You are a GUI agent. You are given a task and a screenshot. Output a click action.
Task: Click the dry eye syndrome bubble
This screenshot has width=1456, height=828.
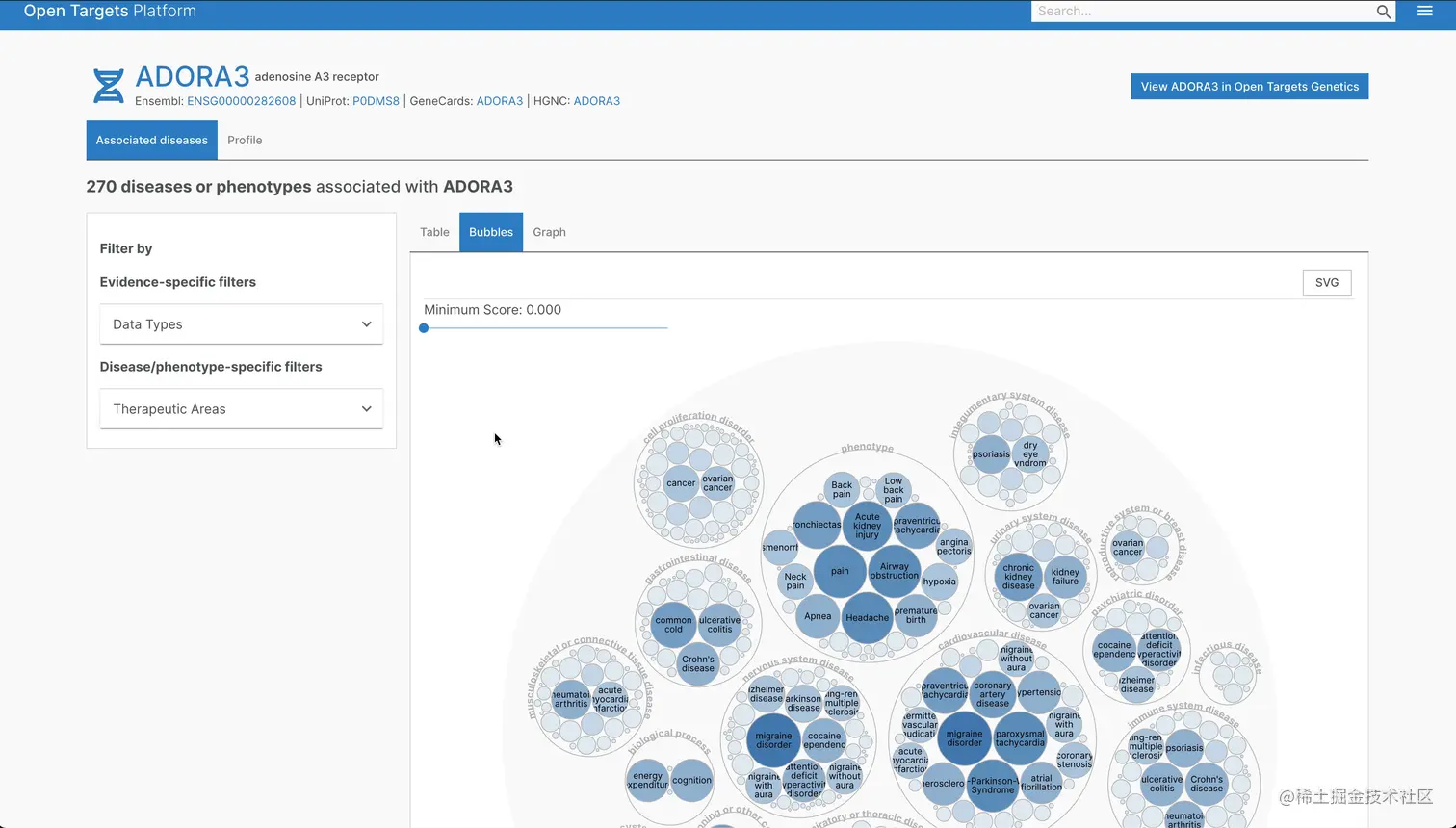click(1030, 453)
